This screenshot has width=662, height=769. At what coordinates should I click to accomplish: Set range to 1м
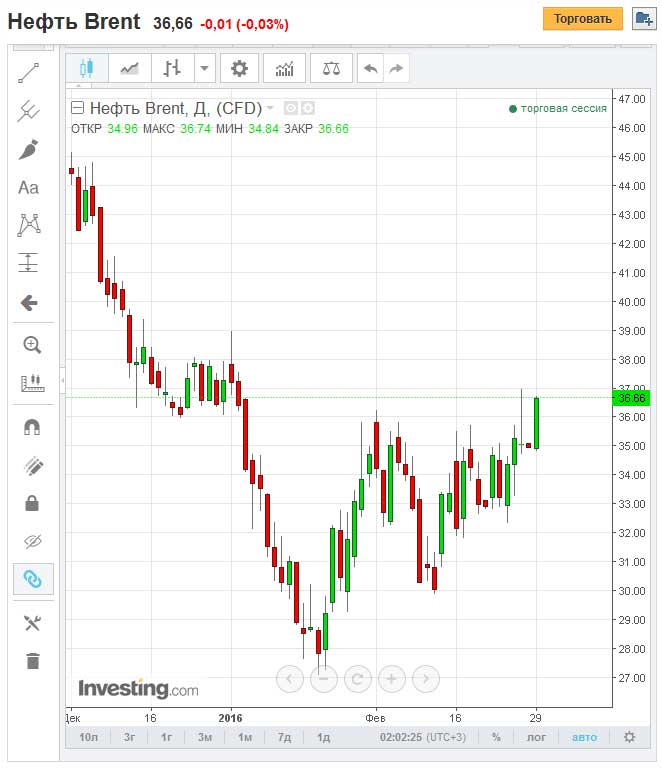tap(245, 737)
